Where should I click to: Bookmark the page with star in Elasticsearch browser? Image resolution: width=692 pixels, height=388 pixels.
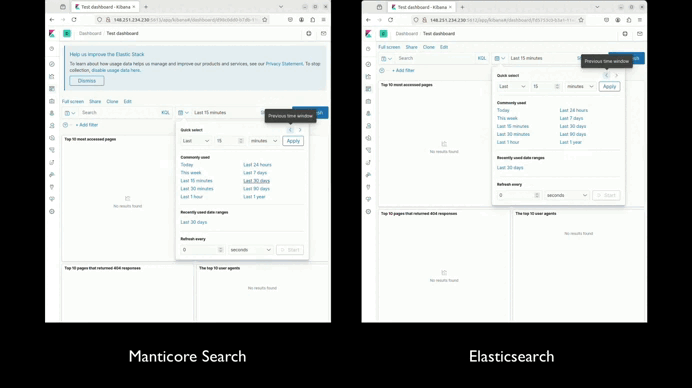[581, 20]
